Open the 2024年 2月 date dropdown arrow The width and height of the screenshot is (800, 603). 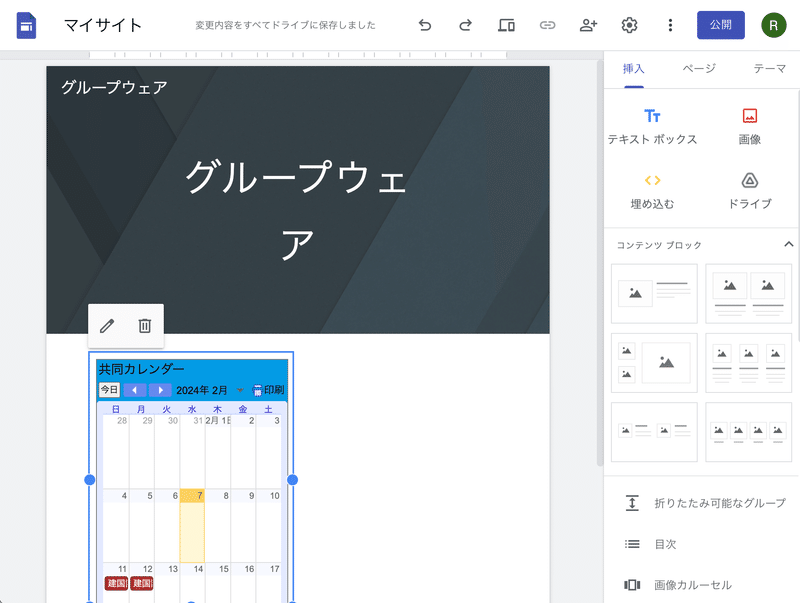(x=240, y=390)
